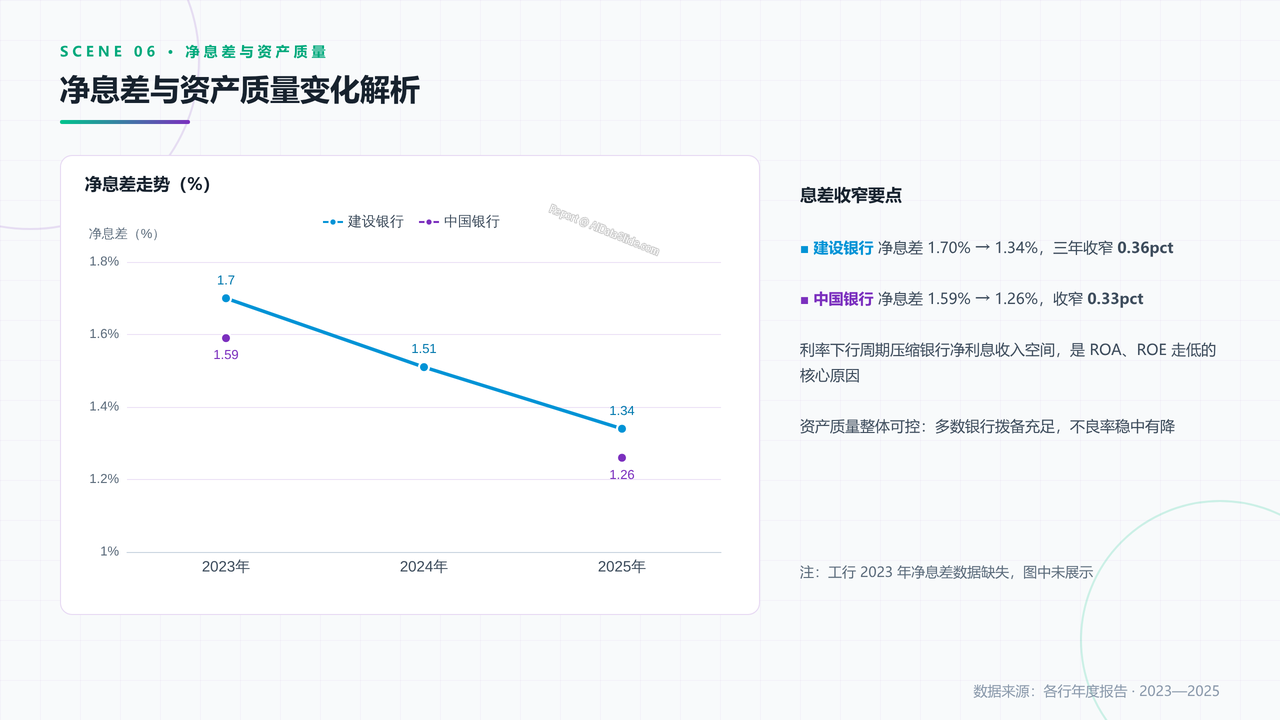The width and height of the screenshot is (1280, 720).
Task: Select the 2023年 x-axis label
Action: click(226, 566)
